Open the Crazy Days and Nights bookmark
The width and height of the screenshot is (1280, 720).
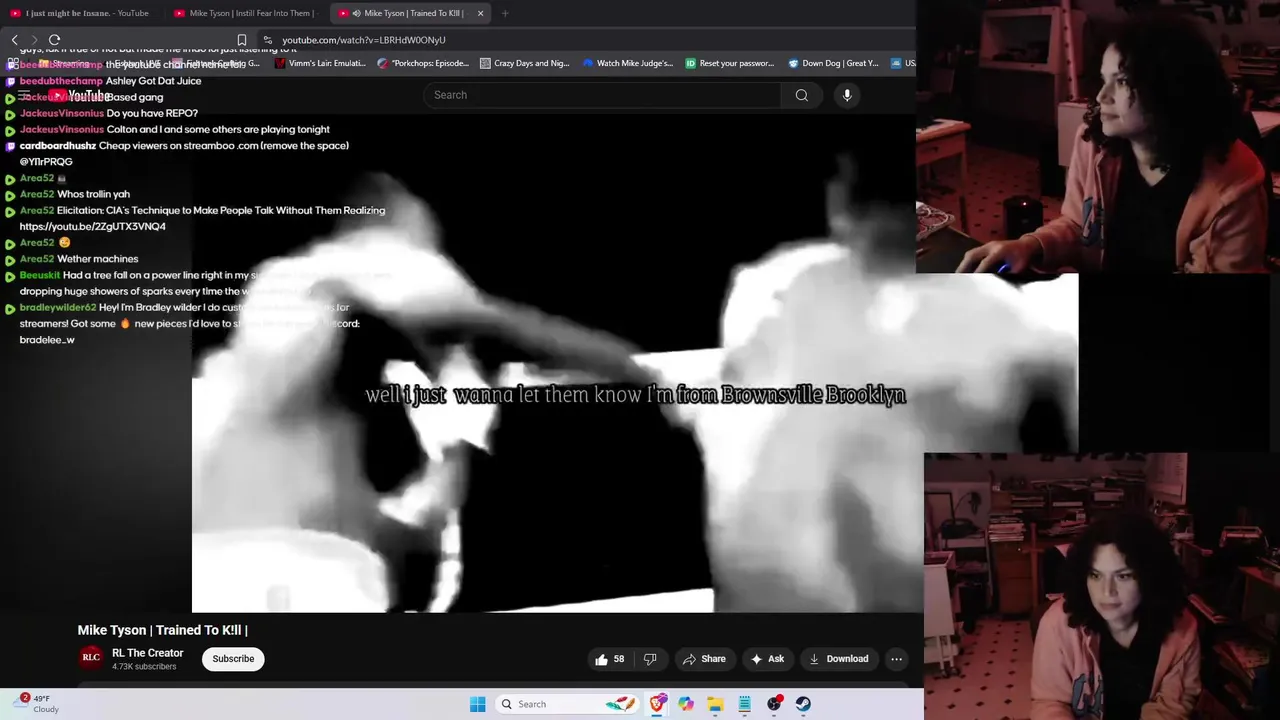tap(524, 63)
